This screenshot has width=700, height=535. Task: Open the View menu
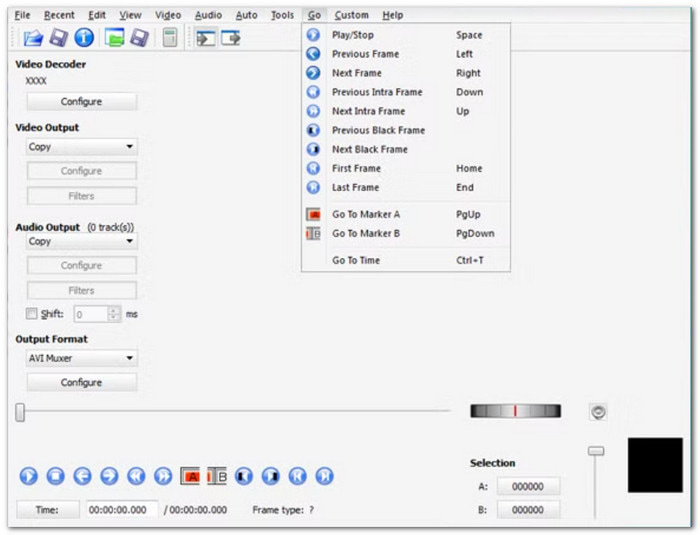point(130,15)
